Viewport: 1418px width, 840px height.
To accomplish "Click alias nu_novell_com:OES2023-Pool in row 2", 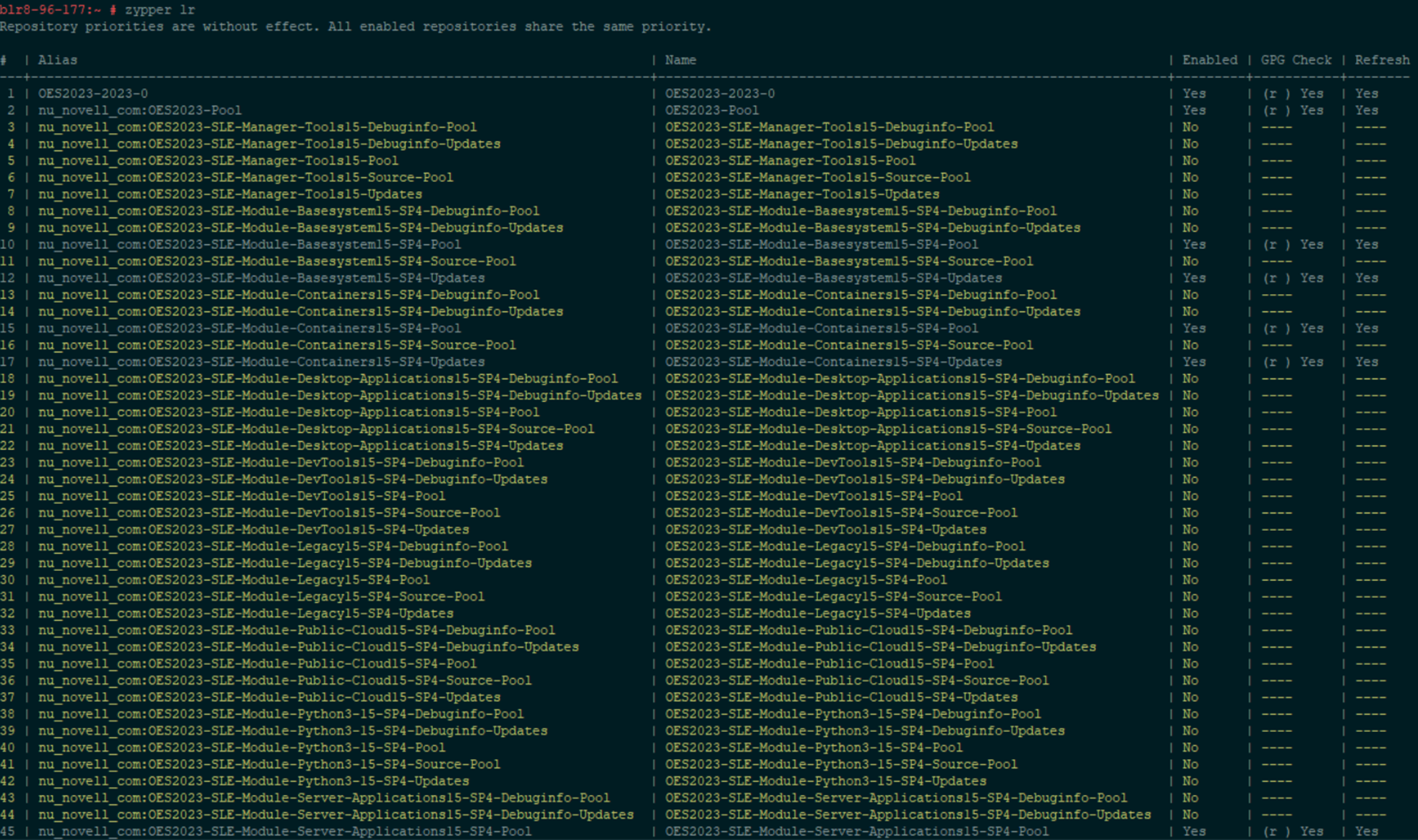I will [140, 110].
